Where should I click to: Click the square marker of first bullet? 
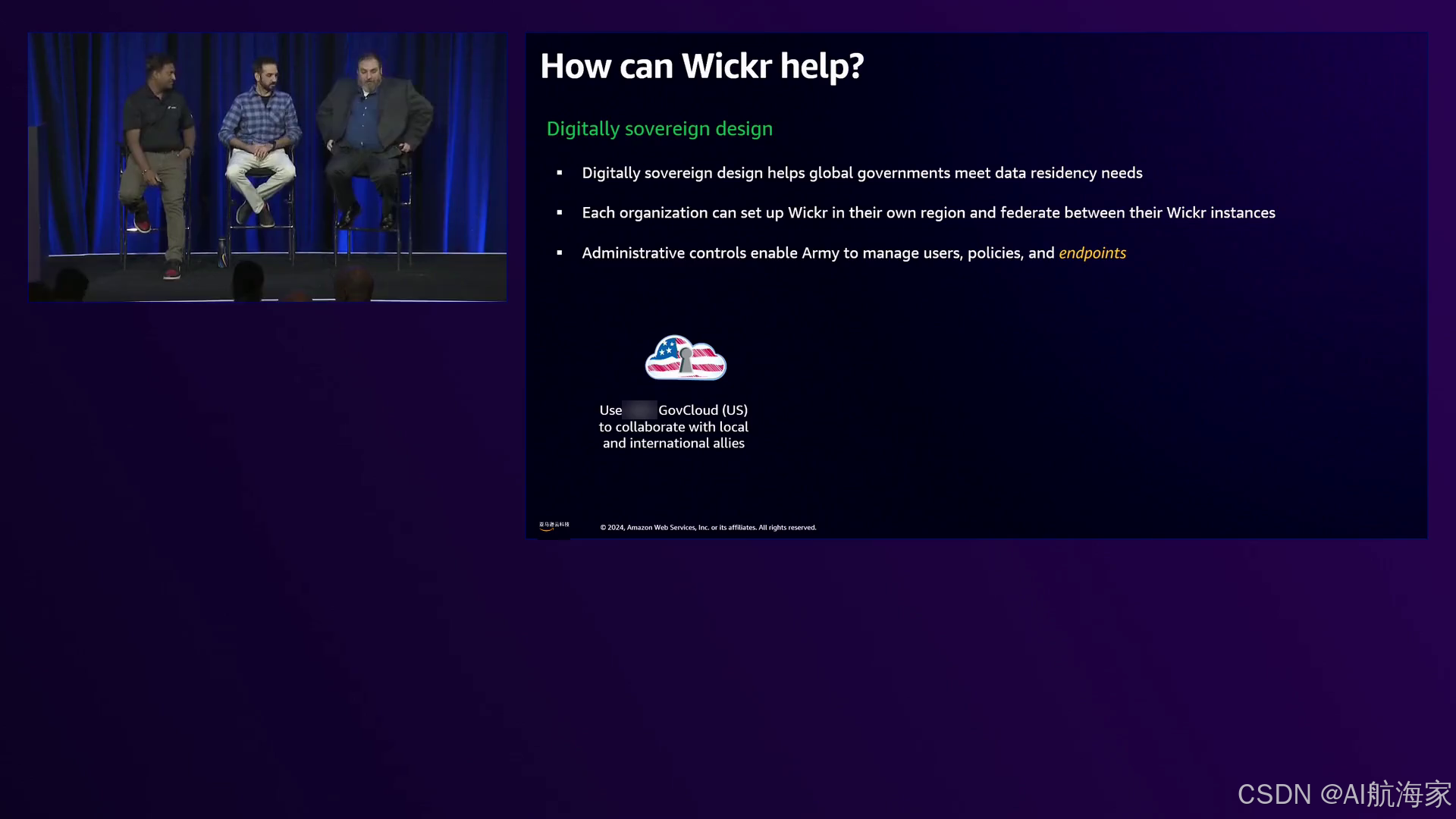(560, 174)
